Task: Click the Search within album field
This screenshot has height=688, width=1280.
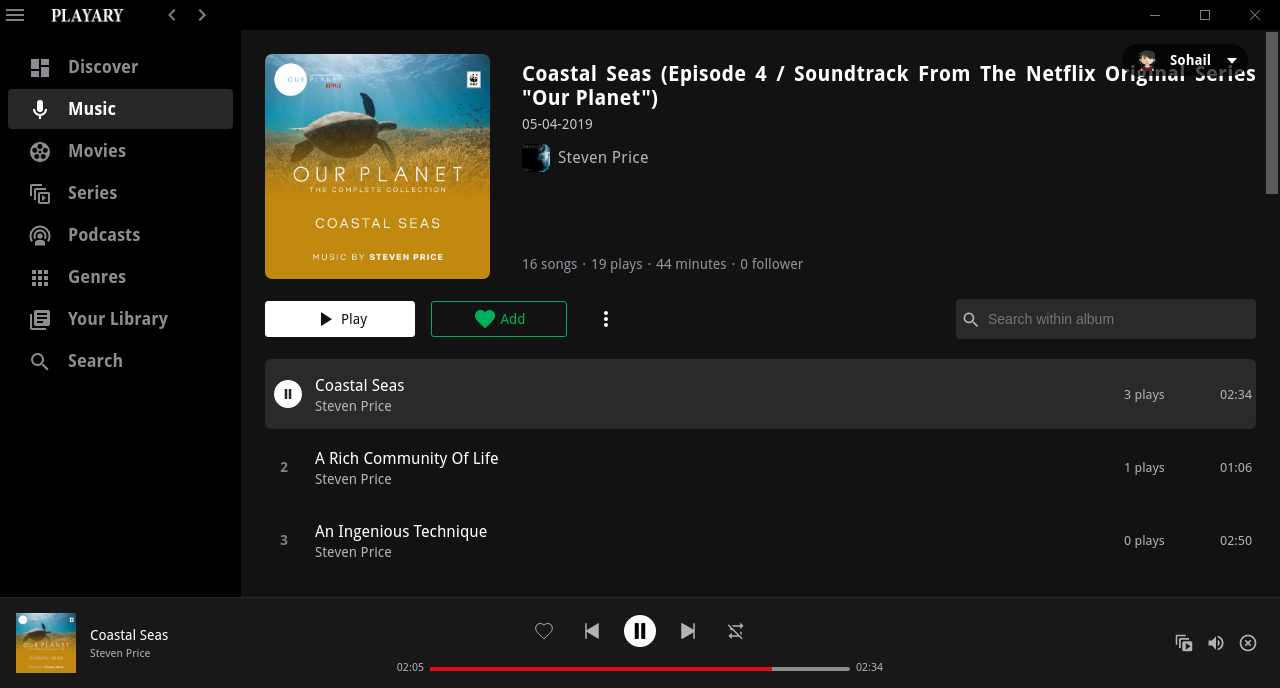Action: pos(1105,318)
